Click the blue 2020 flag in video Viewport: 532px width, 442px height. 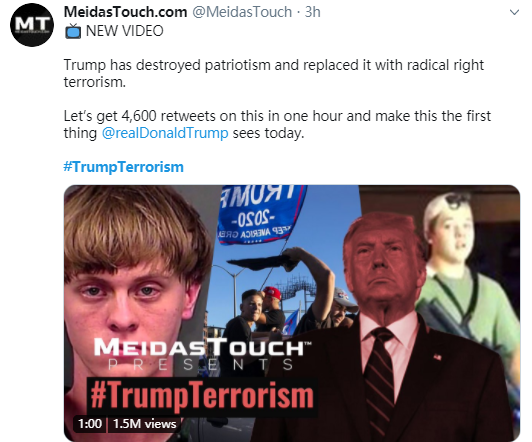pos(260,214)
